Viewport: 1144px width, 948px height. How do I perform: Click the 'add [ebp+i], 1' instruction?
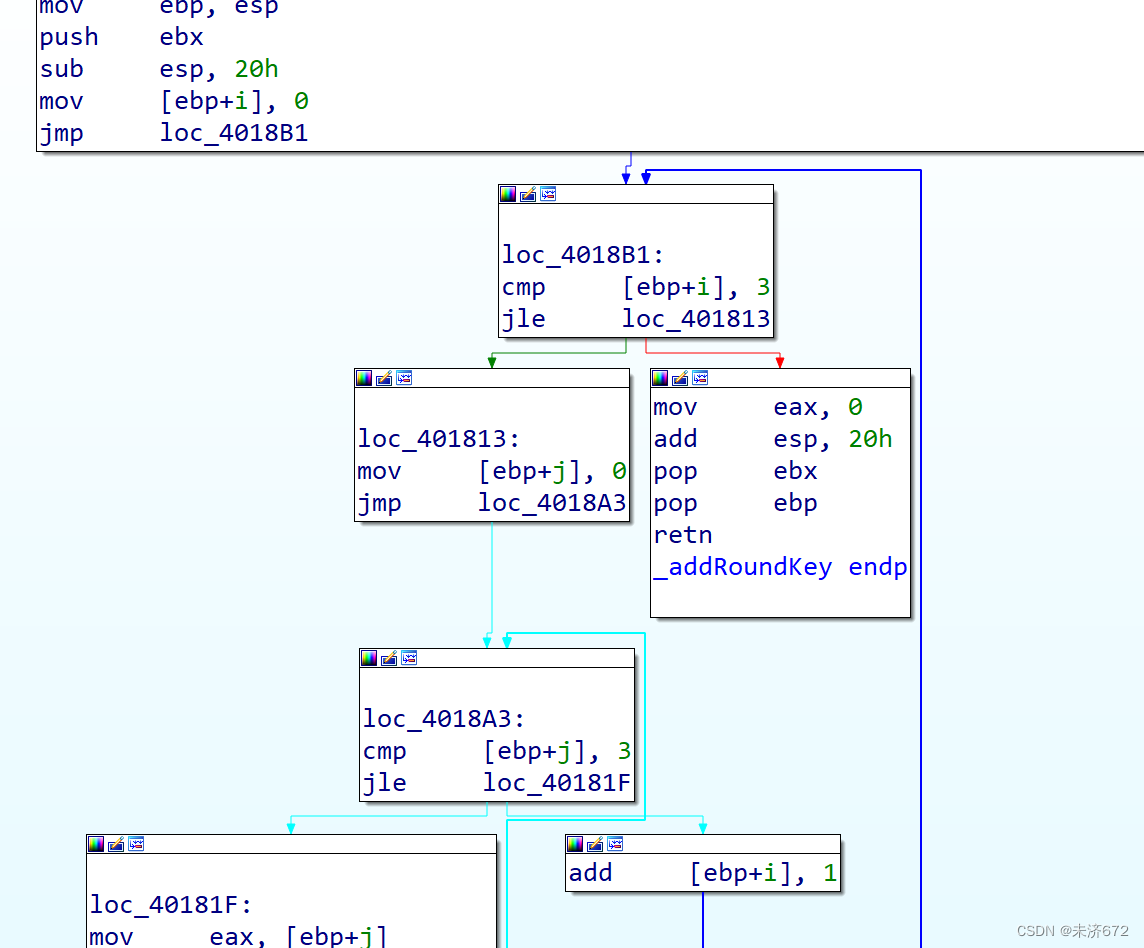tap(703, 873)
